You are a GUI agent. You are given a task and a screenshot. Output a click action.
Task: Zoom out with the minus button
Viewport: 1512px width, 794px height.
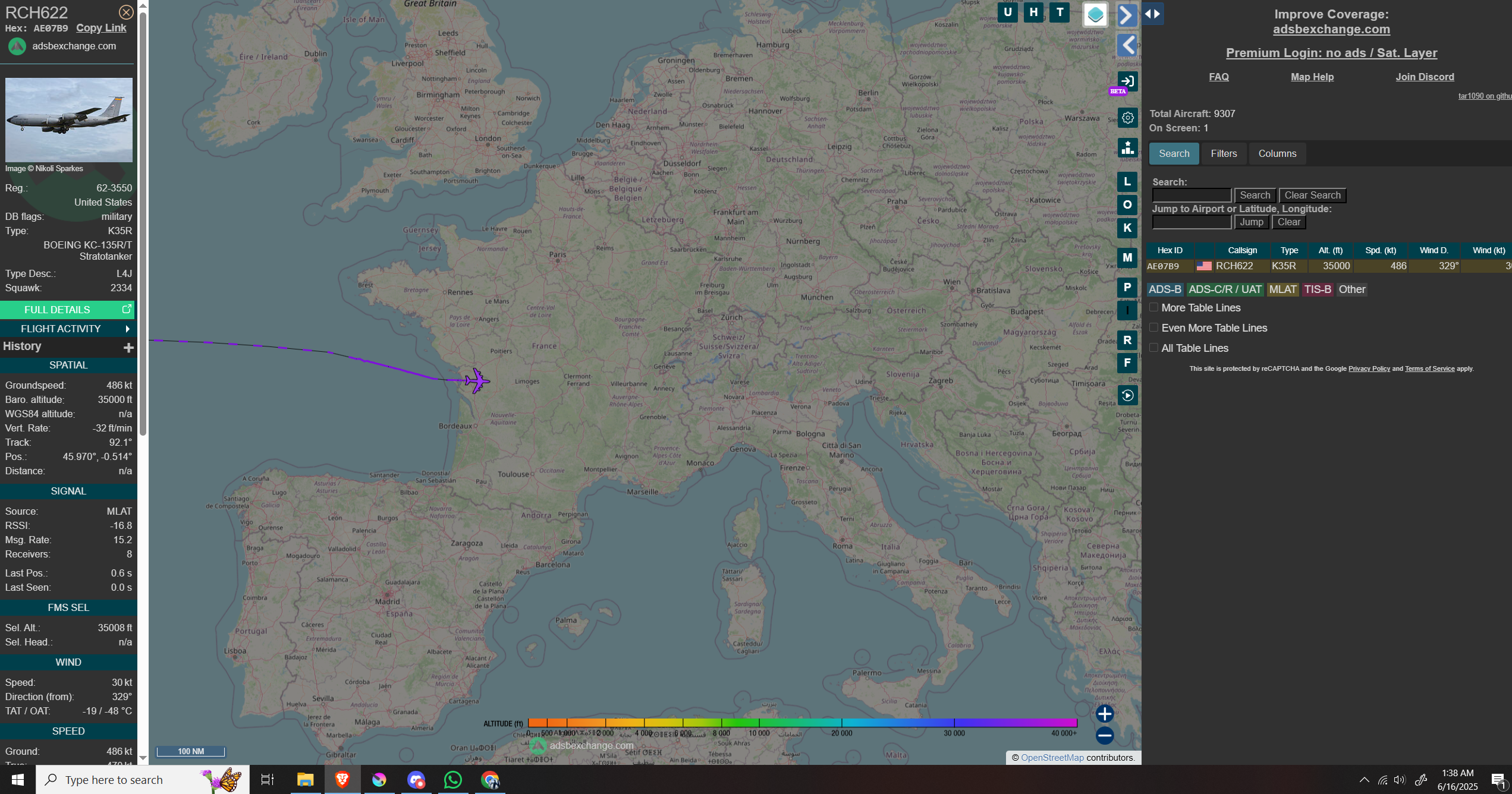click(1104, 736)
